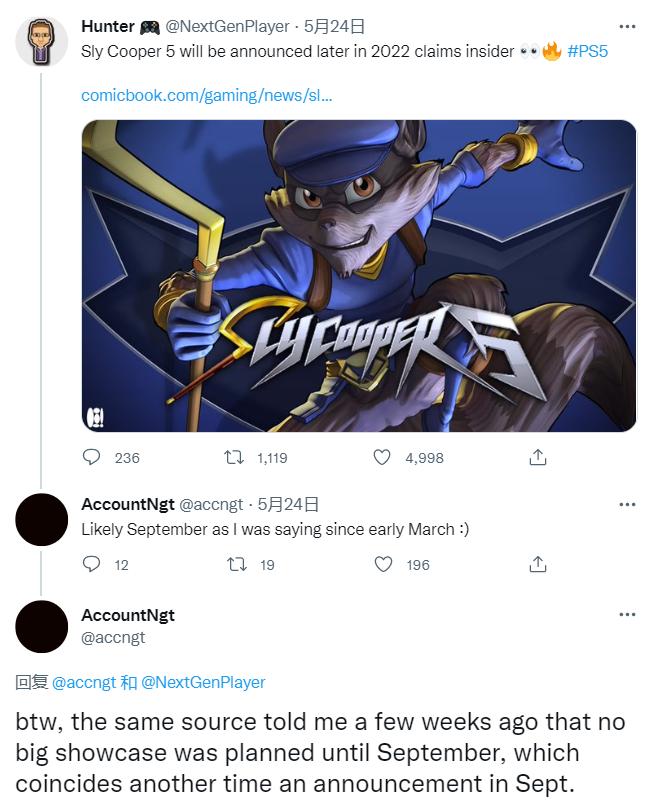The height and width of the screenshot is (802, 650).
Task: Click the @accngt mention in reply line
Action: pos(84,682)
